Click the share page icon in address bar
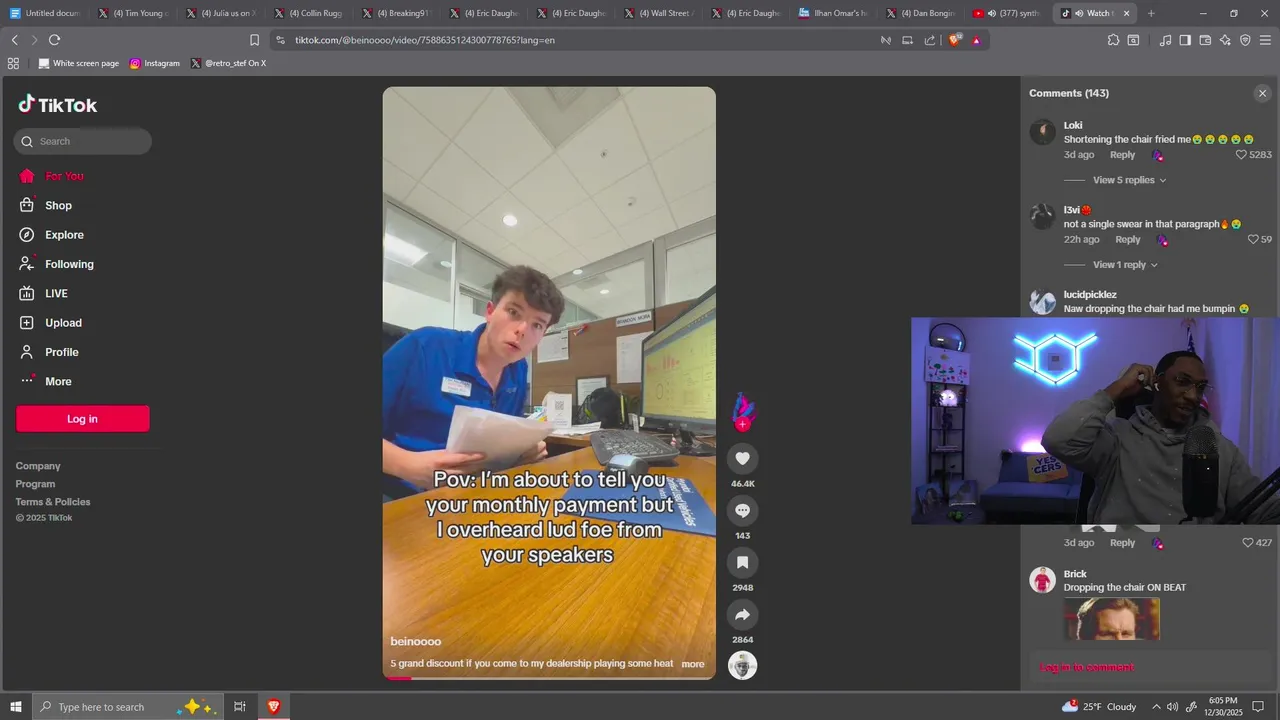This screenshot has height=720, width=1280. [x=930, y=40]
